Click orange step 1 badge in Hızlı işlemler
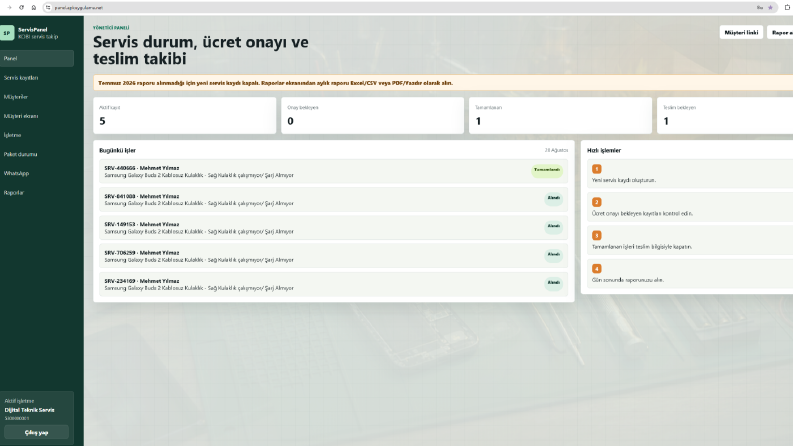This screenshot has height=446, width=793. click(597, 169)
